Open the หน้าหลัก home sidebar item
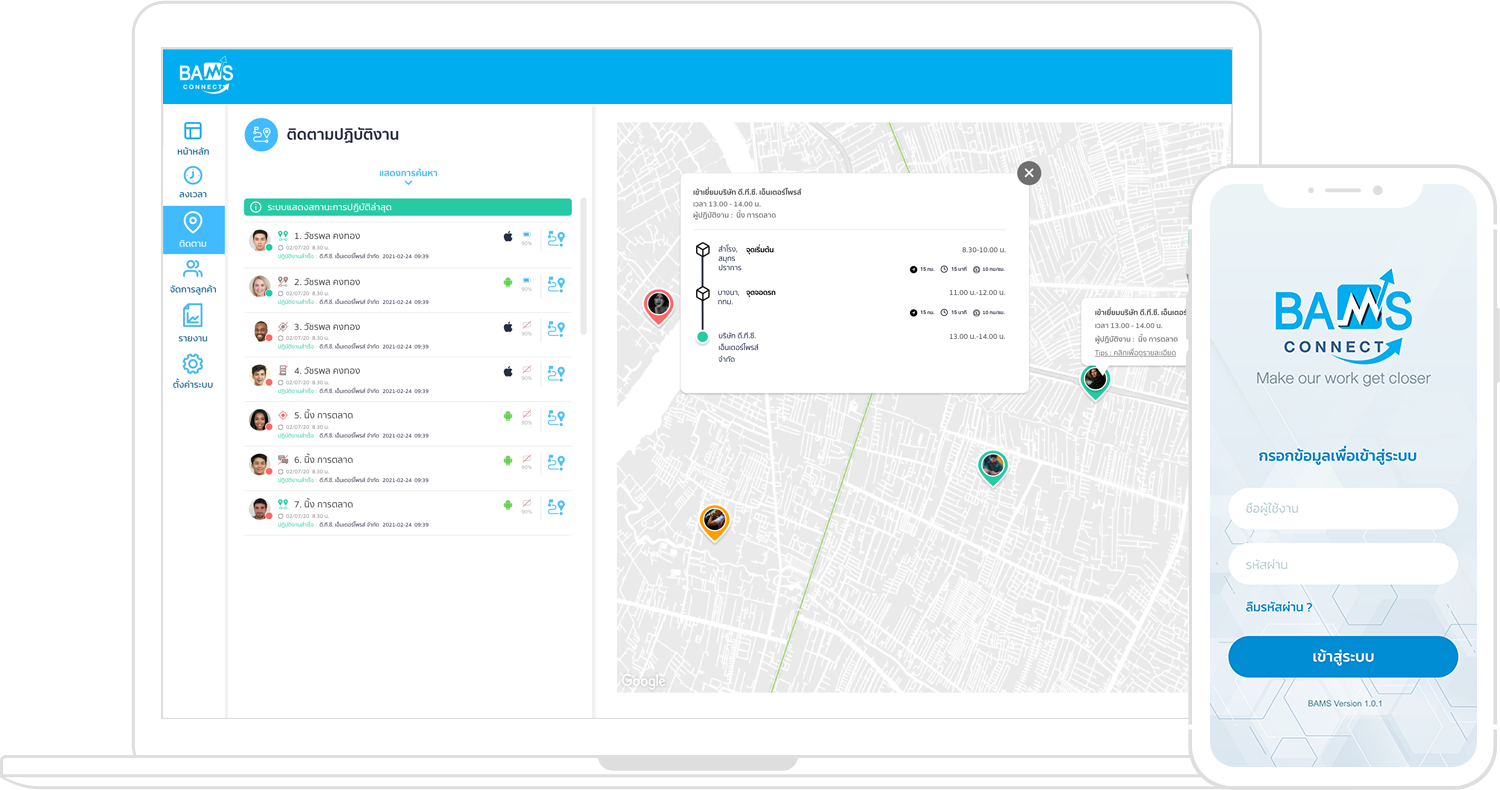The width and height of the screenshot is (1500, 790). 193,138
